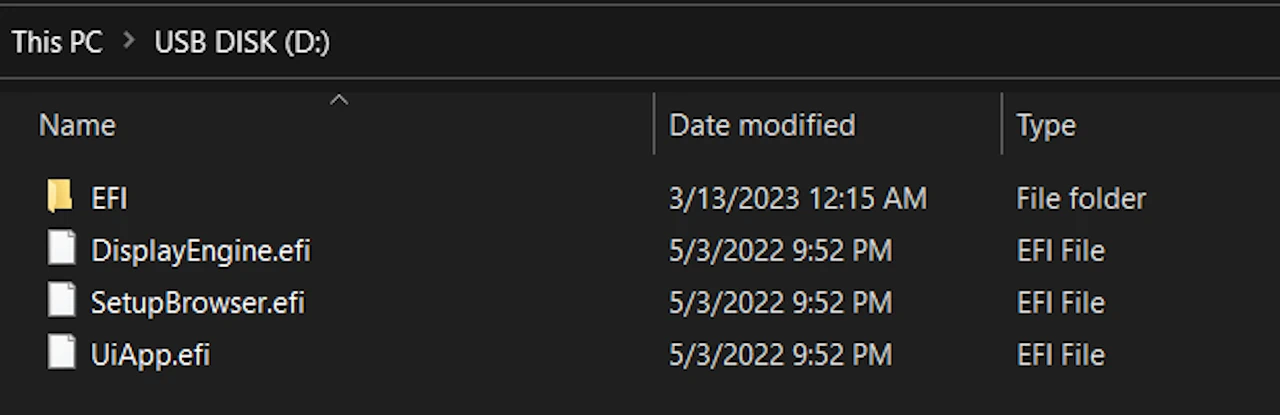This screenshot has width=1280, height=415.
Task: Click the File folder type of EFI
Action: tap(1080, 198)
